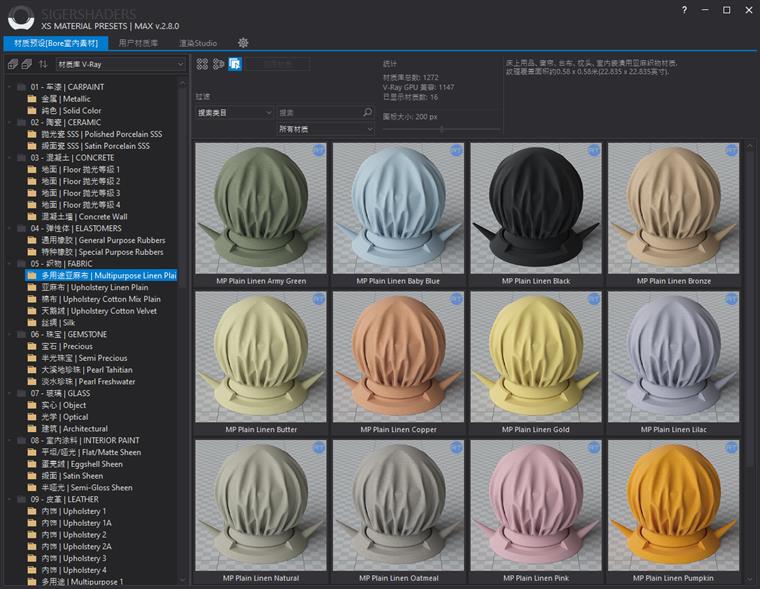Viewport: 760px width, 589px height.
Task: Open the settings gear tab icon
Action: (243, 43)
